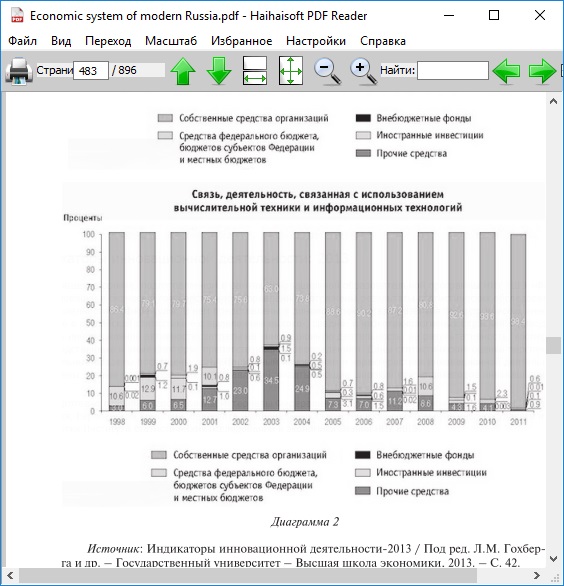Find previous match with green left arrow
The width and height of the screenshot is (564, 586).
[x=506, y=71]
